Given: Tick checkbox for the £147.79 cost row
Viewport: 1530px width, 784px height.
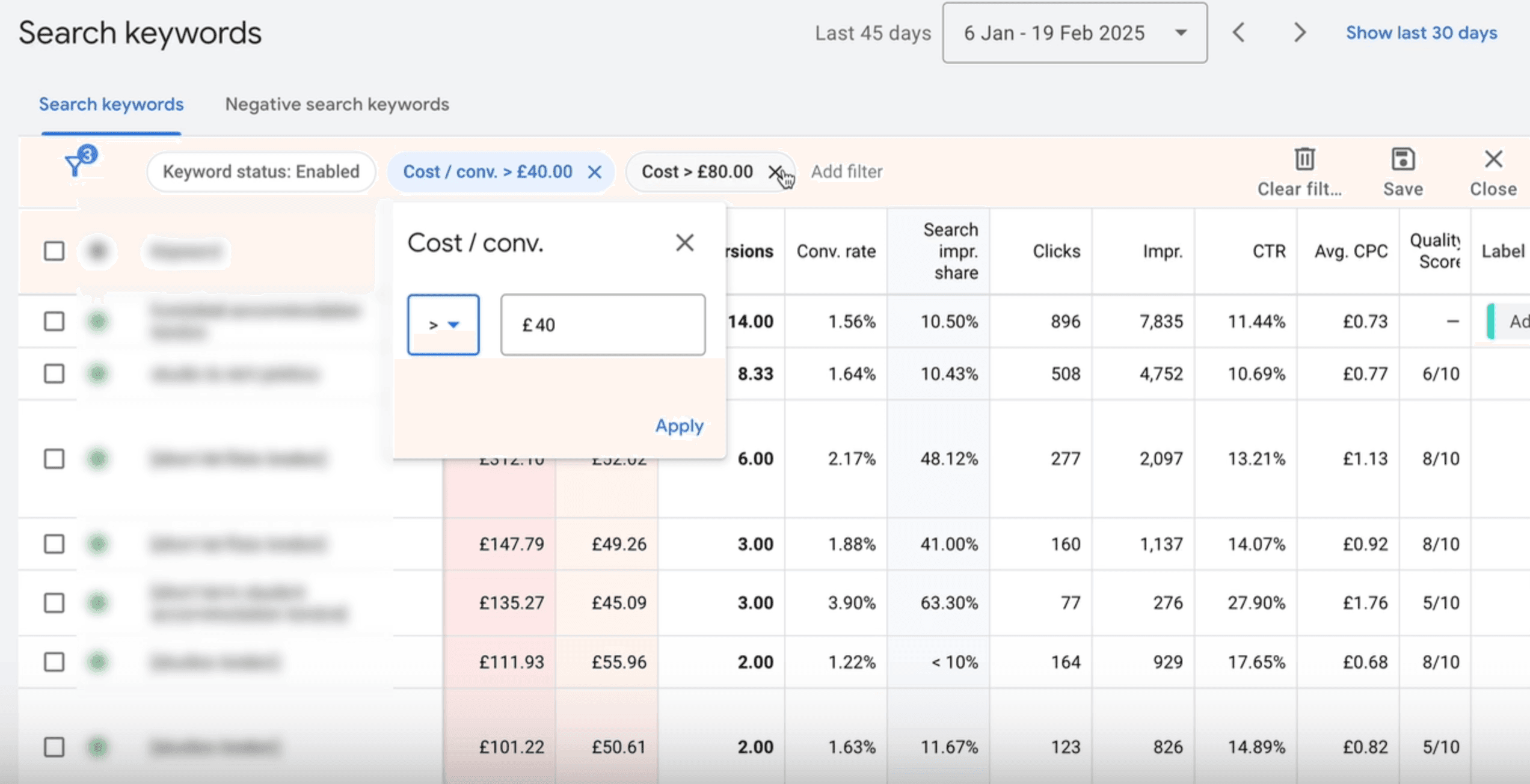Looking at the screenshot, I should tap(54, 544).
